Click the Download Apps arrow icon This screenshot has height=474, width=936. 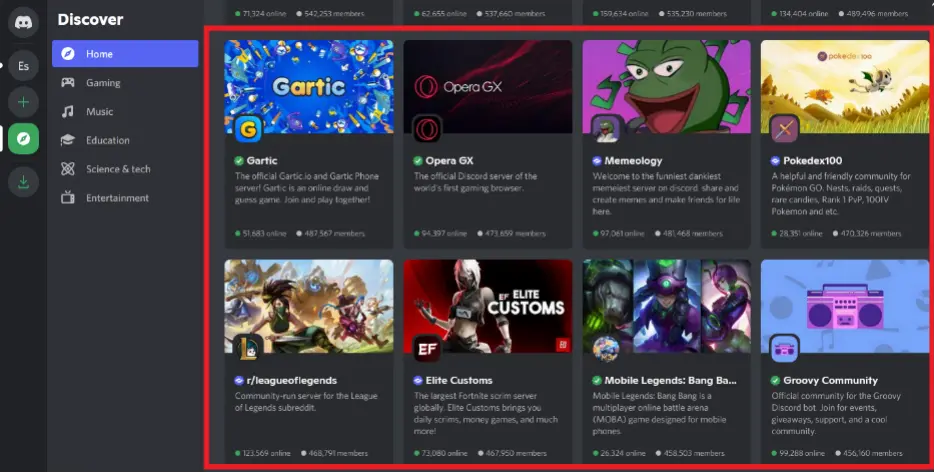23,181
